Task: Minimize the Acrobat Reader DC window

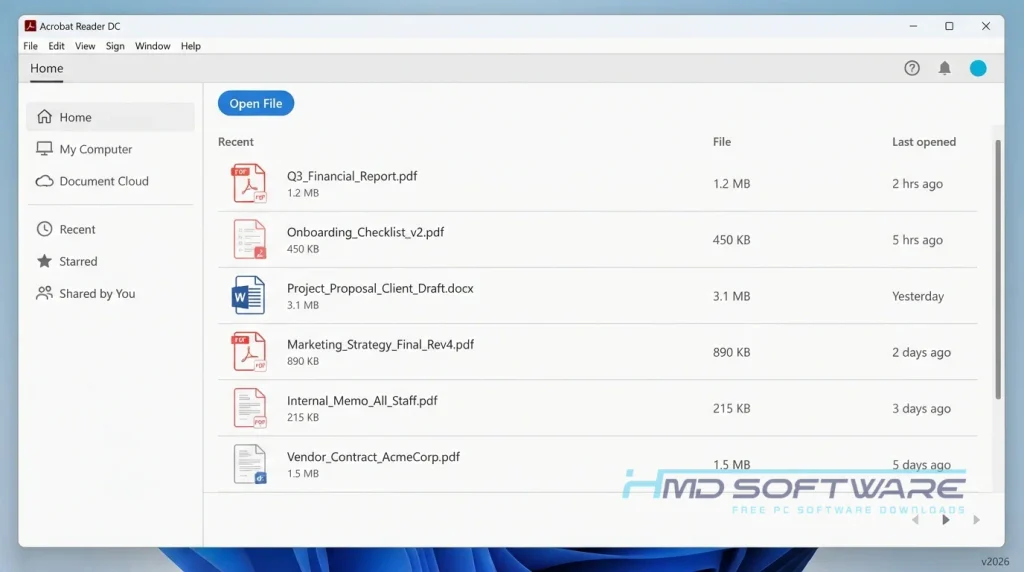Action: tap(913, 26)
